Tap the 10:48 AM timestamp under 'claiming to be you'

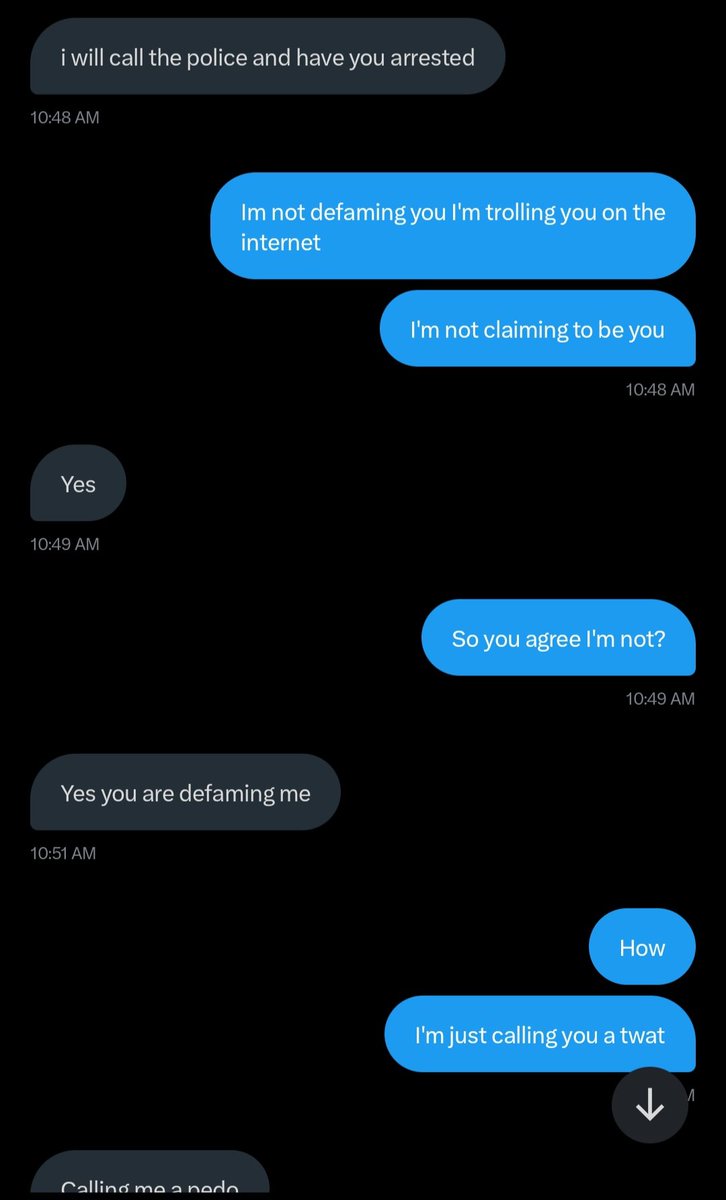coord(660,389)
